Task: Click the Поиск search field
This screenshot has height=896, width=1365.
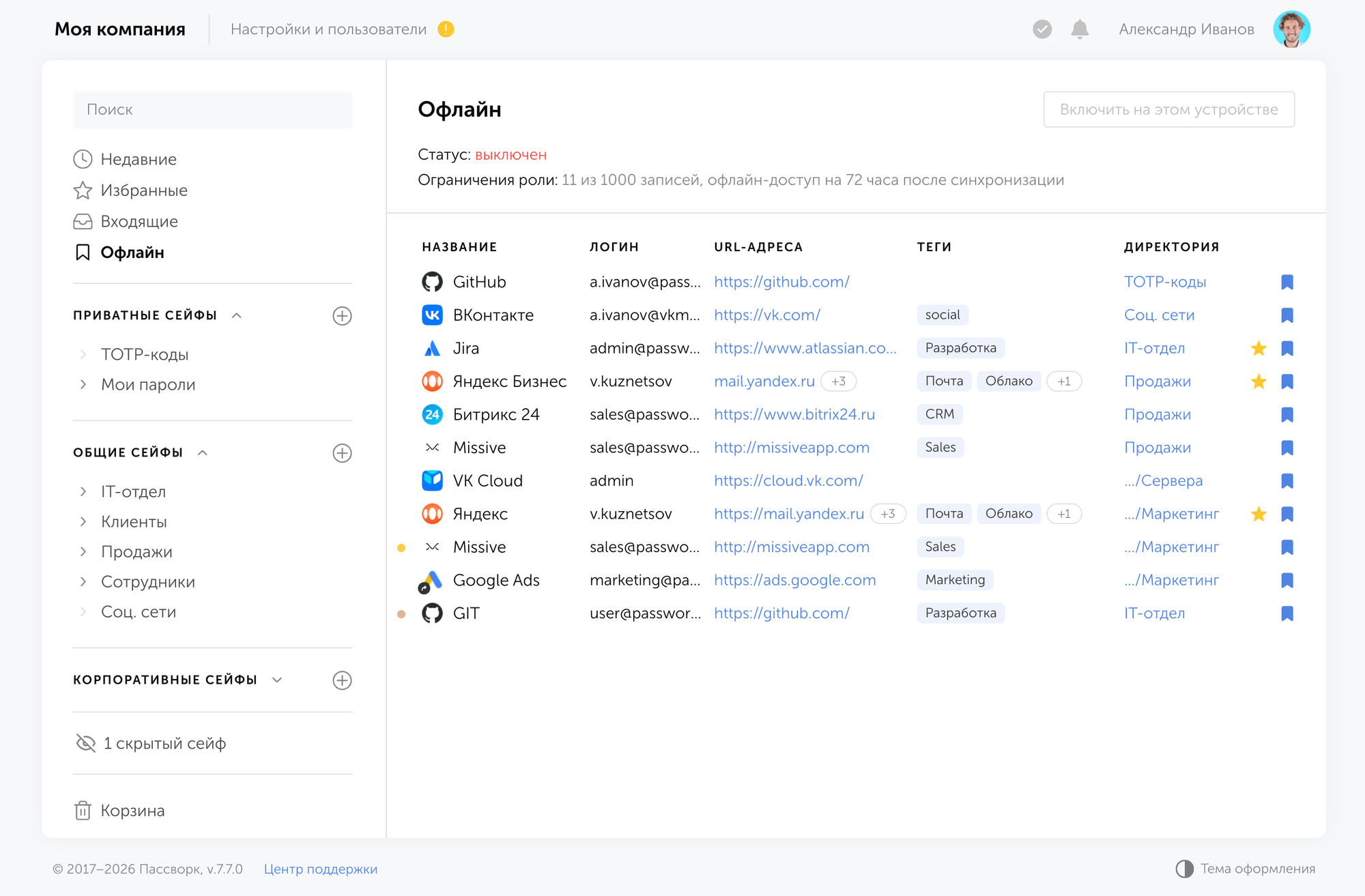Action: (213, 110)
